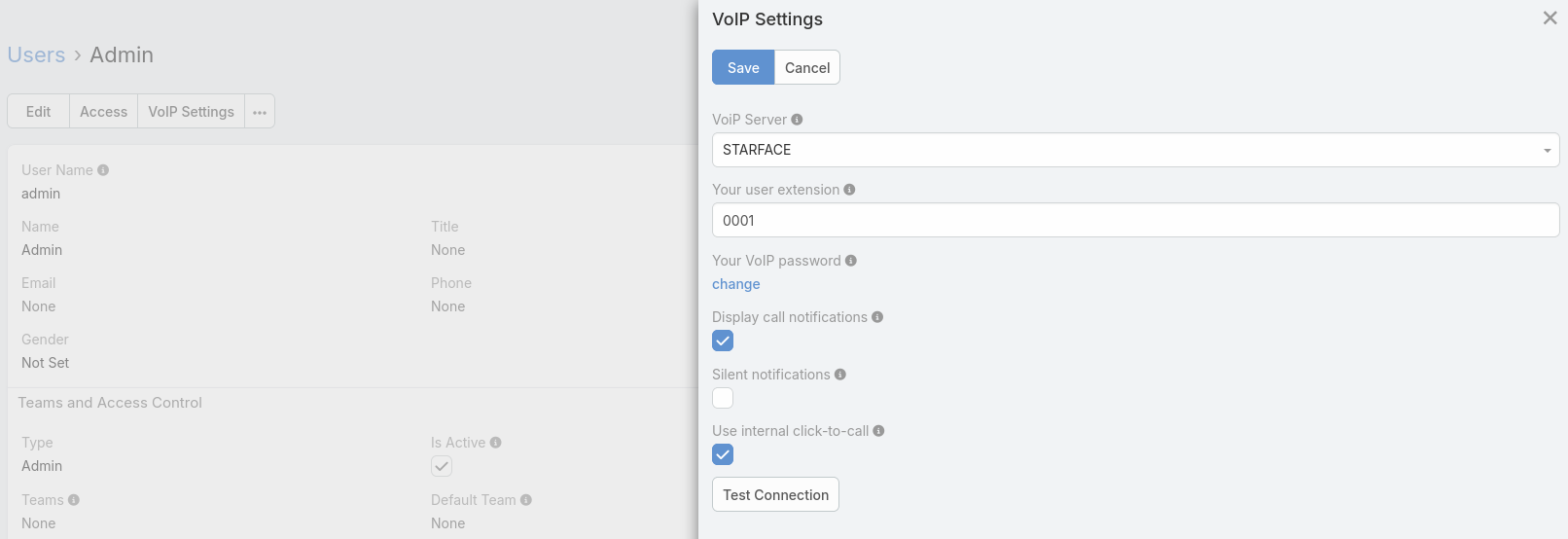Click info icon beside Your VoIP password
The width and height of the screenshot is (1568, 539).
tap(851, 261)
